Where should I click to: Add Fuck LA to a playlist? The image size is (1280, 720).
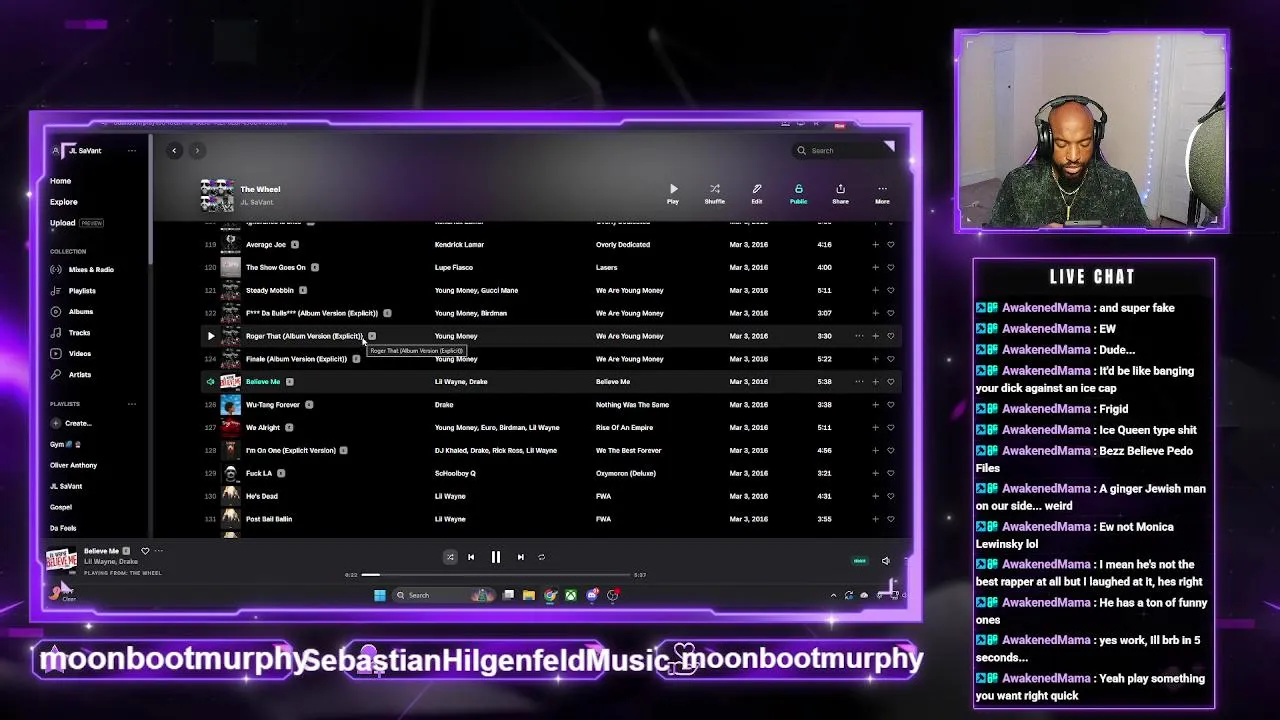click(x=875, y=473)
